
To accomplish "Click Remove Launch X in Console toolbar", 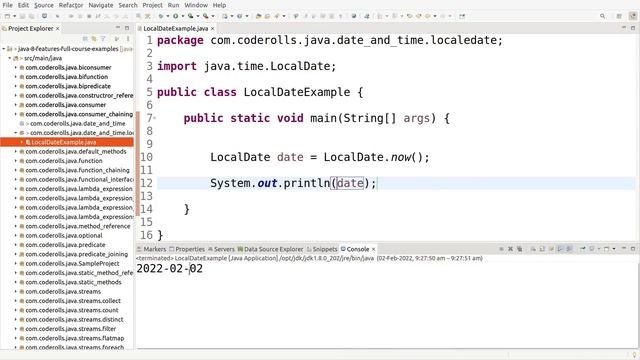I will [x=510, y=249].
